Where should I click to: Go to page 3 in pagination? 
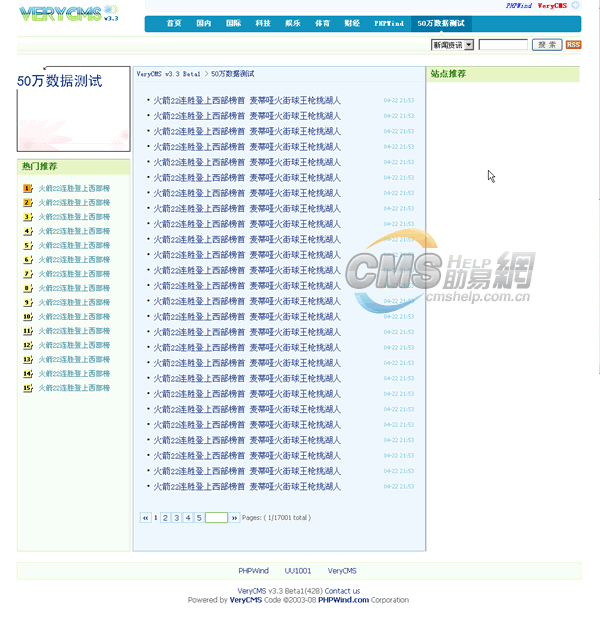pyautogui.click(x=176, y=518)
